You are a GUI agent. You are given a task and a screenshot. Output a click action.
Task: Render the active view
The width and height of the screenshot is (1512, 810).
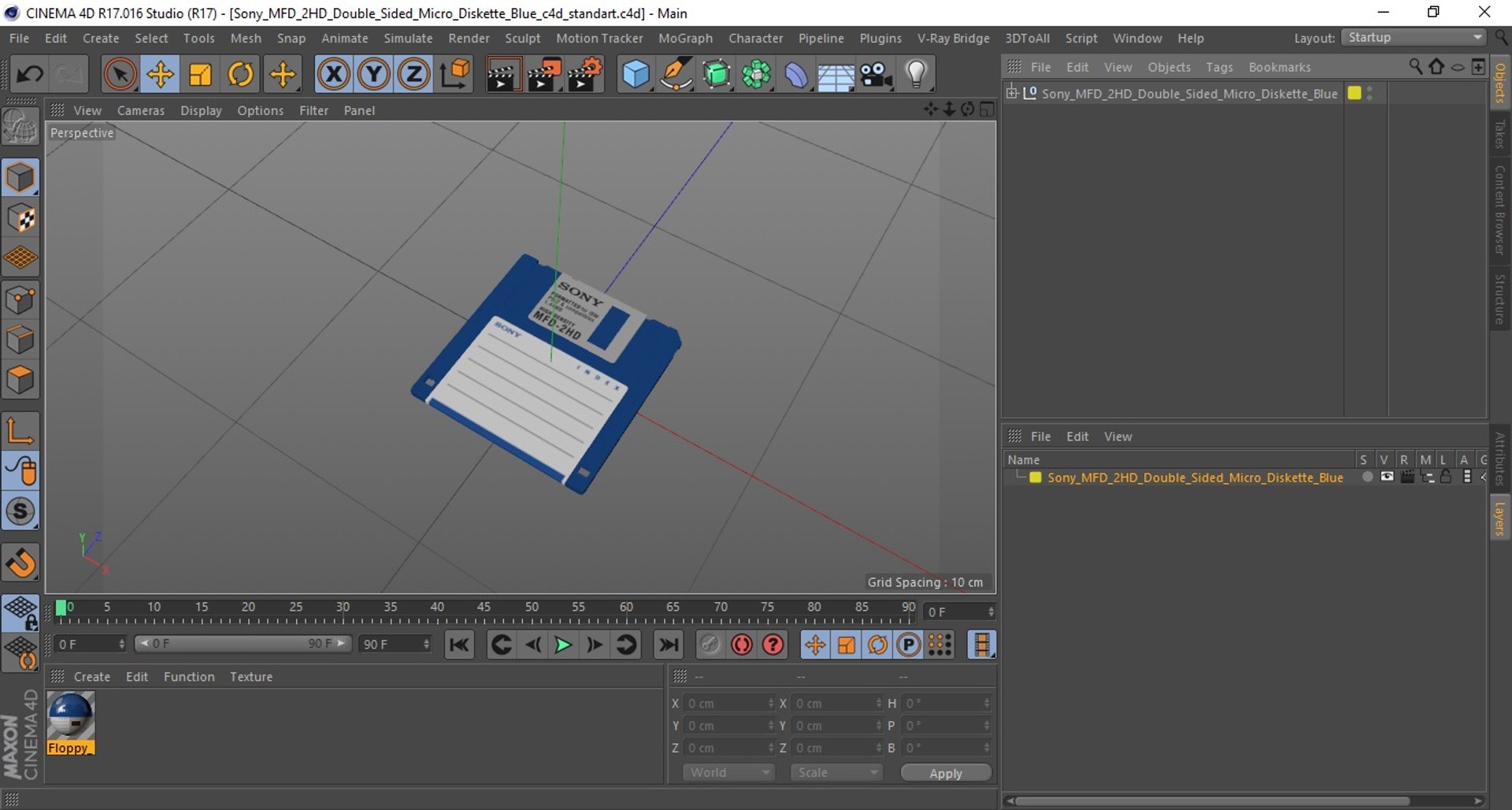[502, 75]
